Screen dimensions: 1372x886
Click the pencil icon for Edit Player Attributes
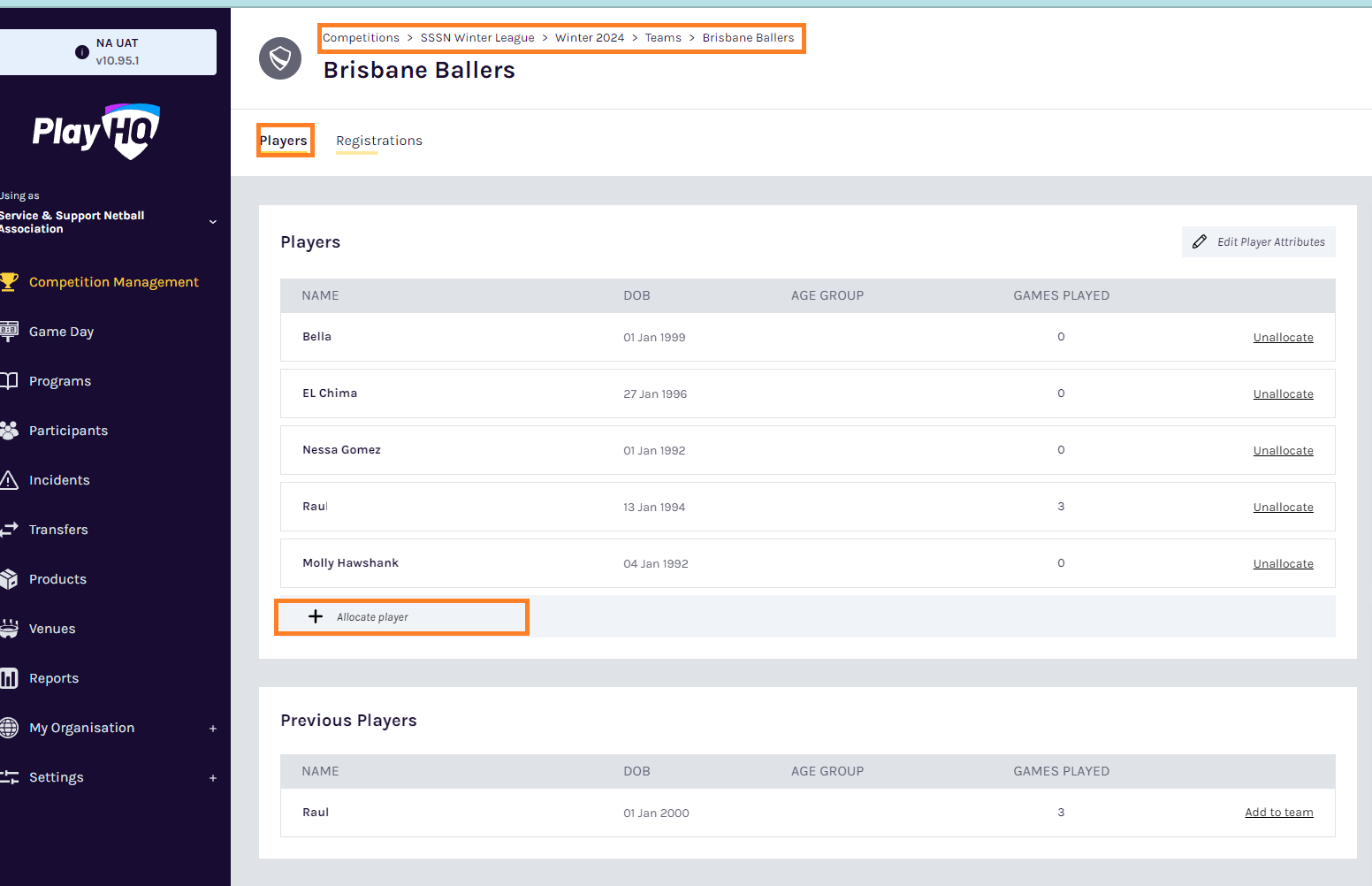coord(1200,241)
